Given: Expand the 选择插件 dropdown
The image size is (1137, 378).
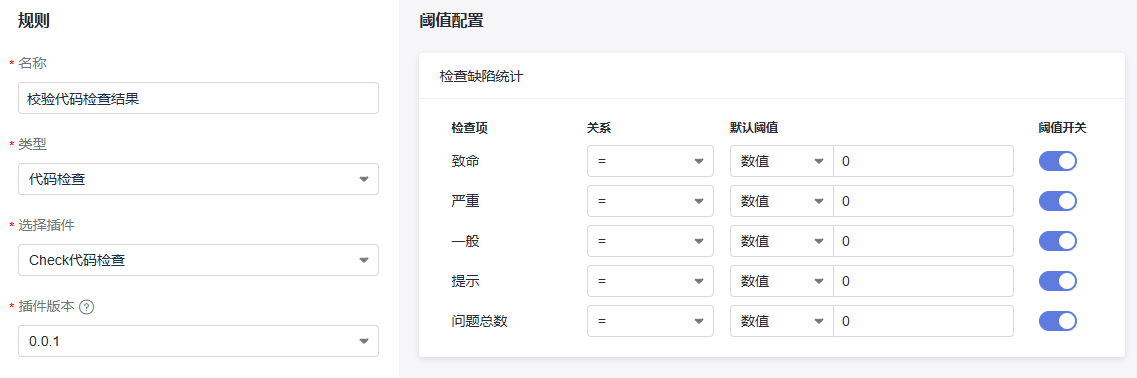Looking at the screenshot, I should 198,260.
